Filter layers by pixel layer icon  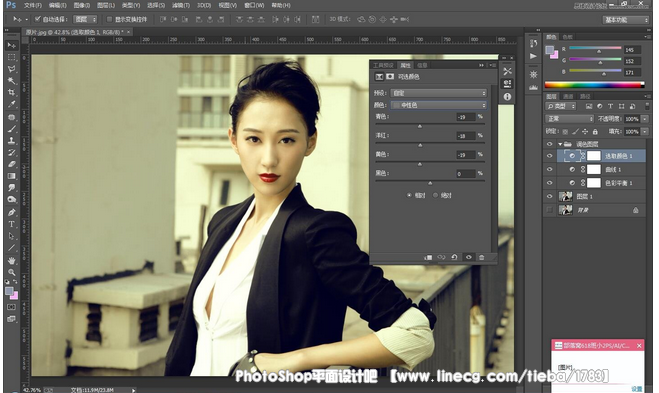coord(589,106)
